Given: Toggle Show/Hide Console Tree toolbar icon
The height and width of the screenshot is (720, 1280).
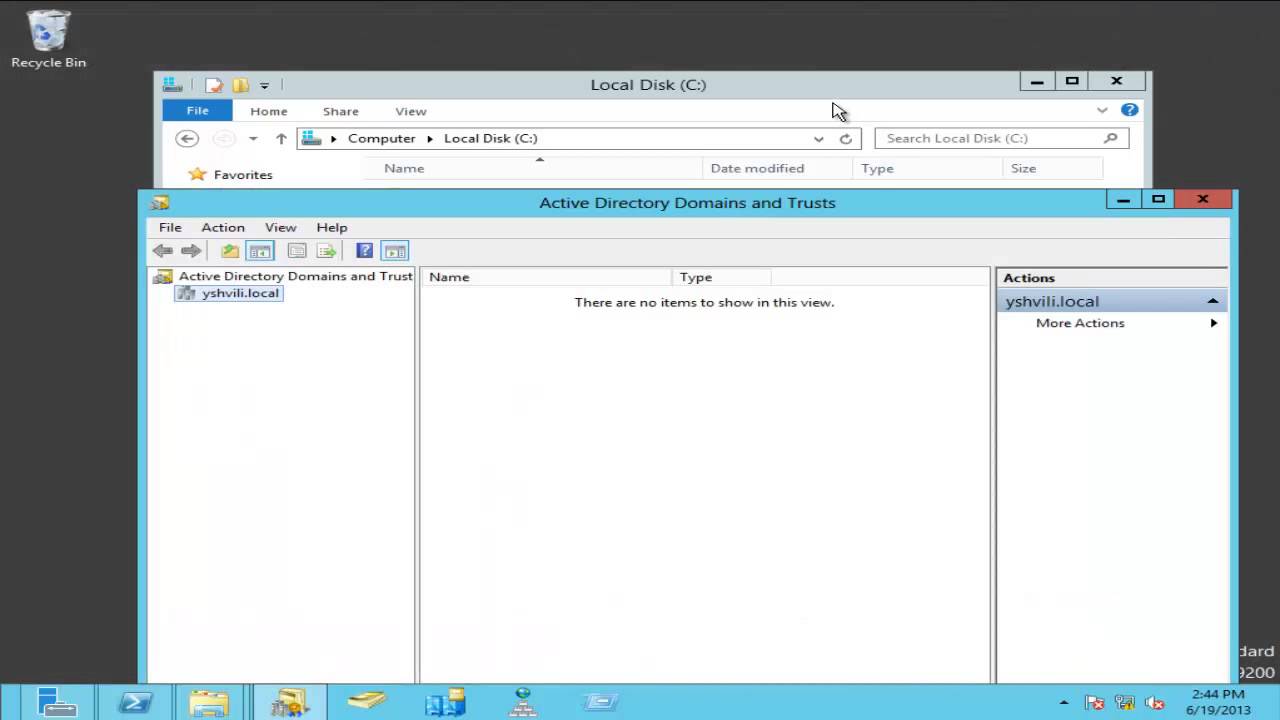Looking at the screenshot, I should (260, 251).
